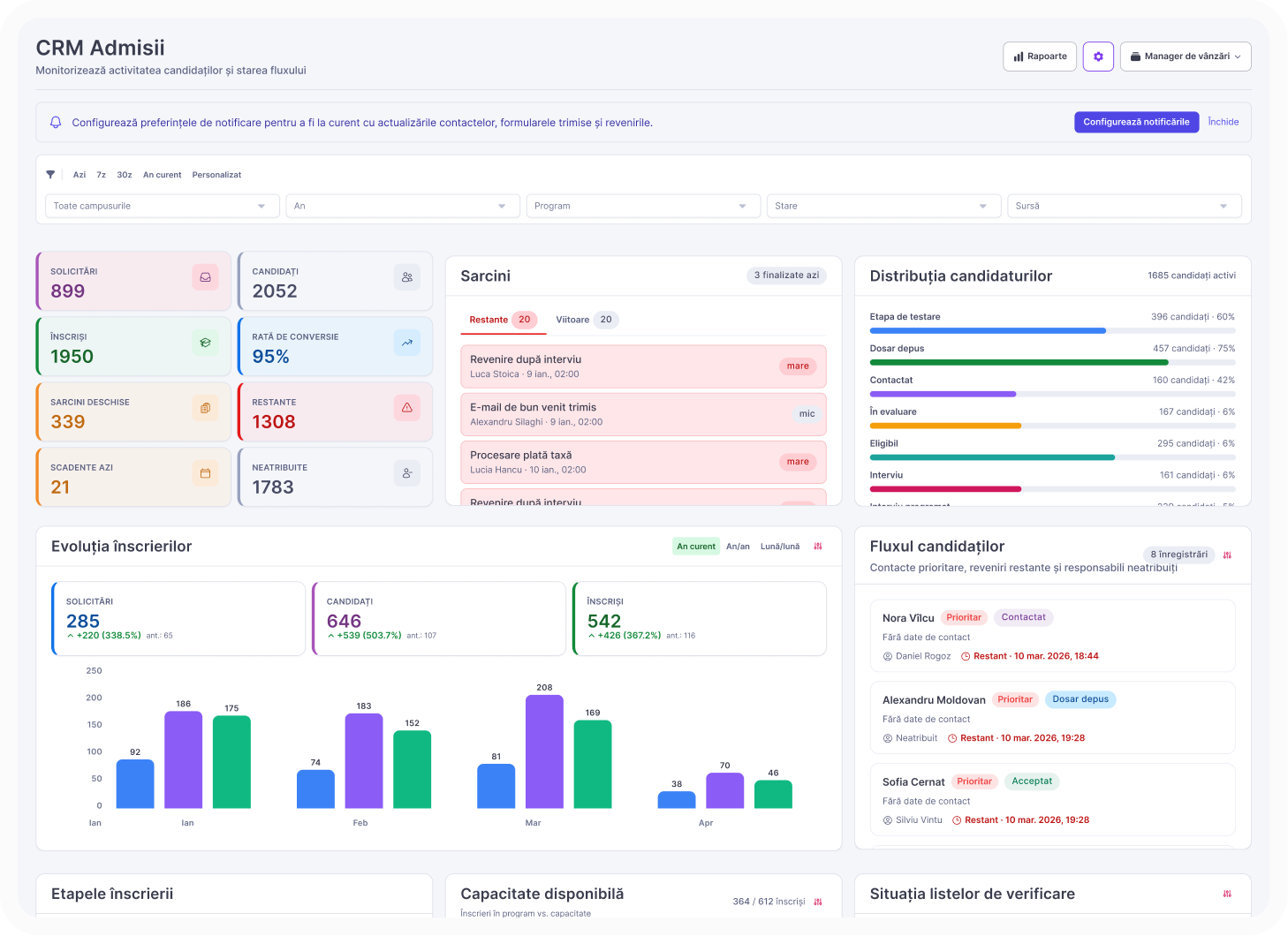Viewport: 1288px width, 936px height.
Task: Click the Sarcini deschise clipboard icon
Action: click(205, 408)
